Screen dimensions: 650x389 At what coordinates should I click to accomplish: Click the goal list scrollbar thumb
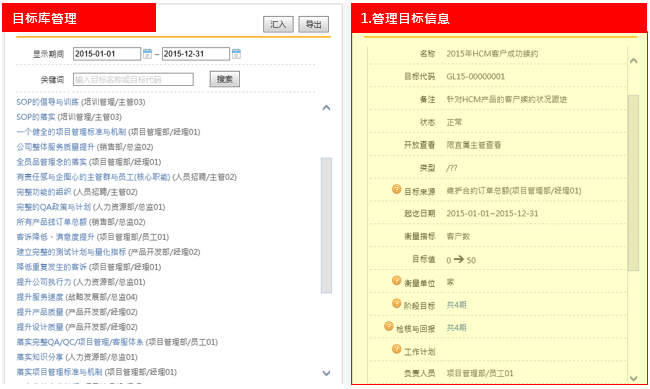coord(326,225)
